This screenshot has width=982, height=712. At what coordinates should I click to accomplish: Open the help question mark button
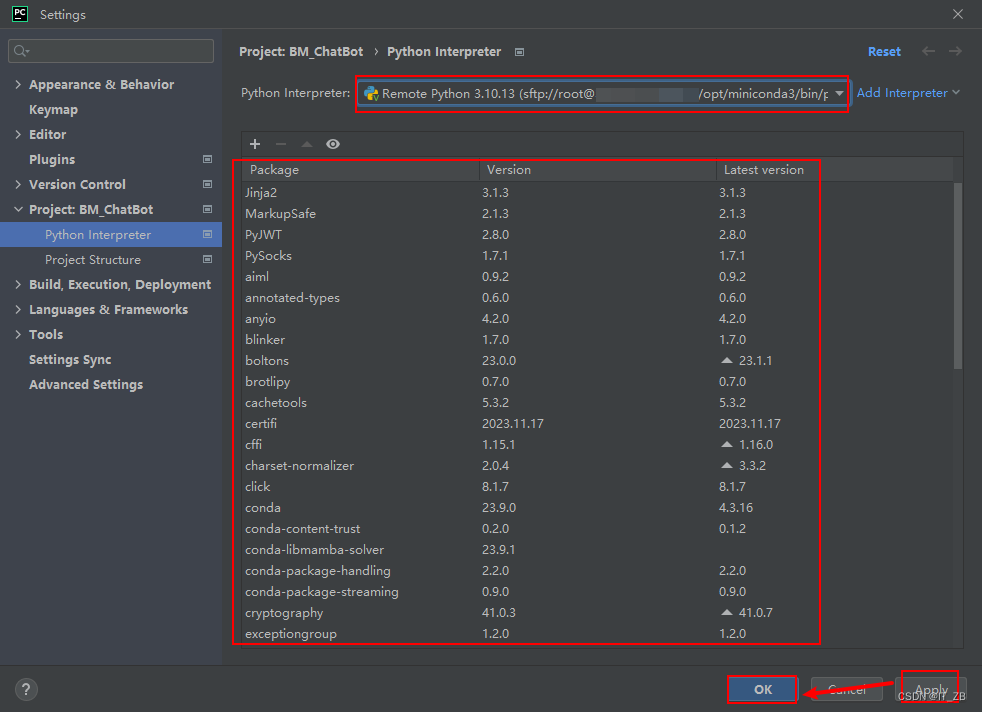[26, 689]
